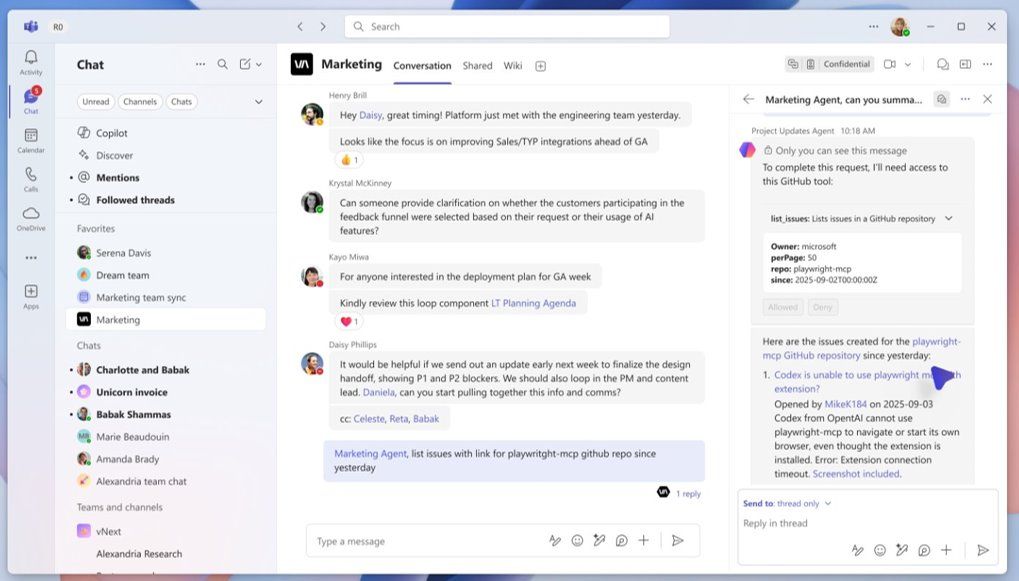Toggle the Channels filter pill
The height and width of the screenshot is (581, 1019).
point(140,101)
